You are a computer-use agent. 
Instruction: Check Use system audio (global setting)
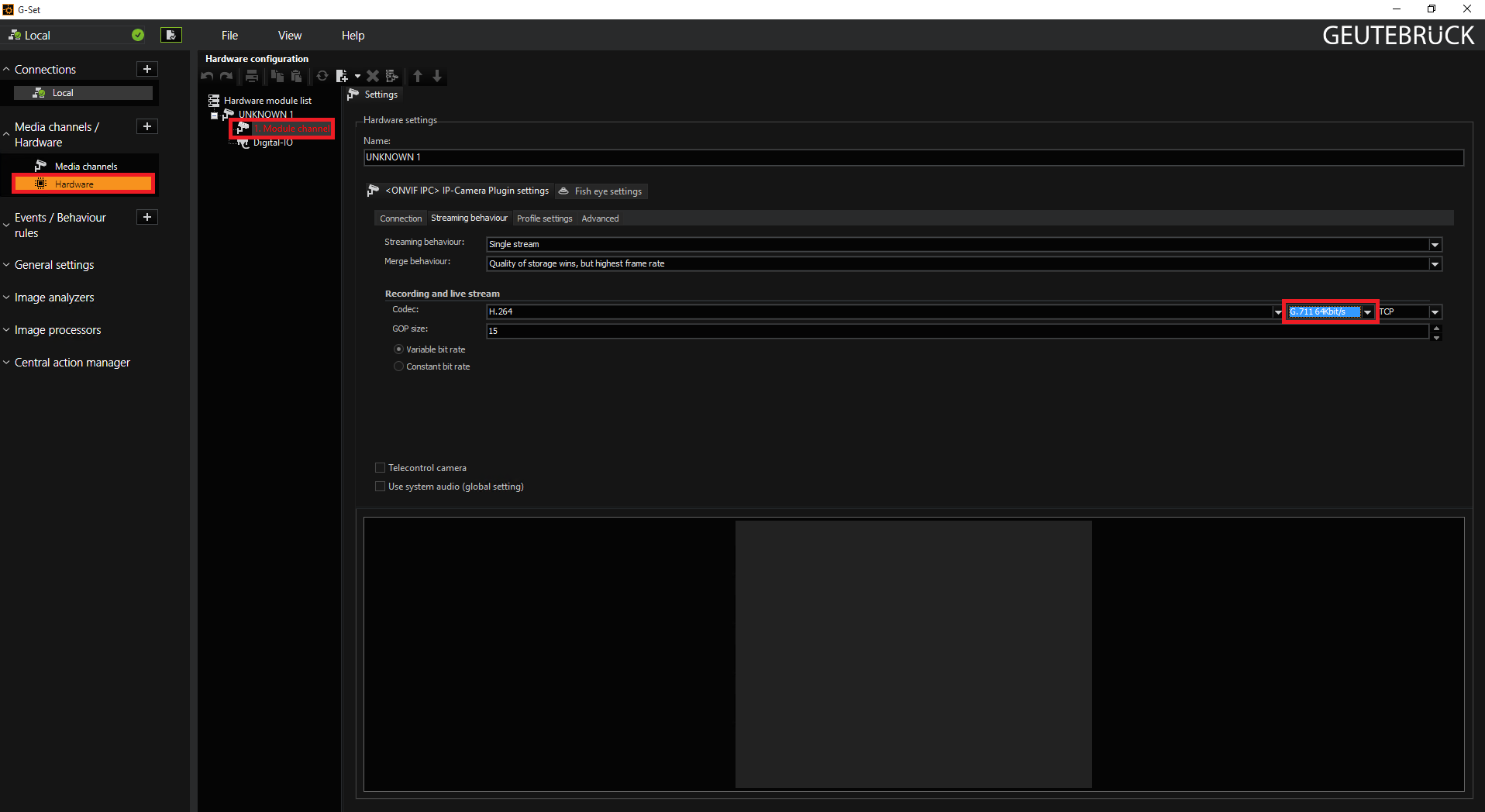tap(381, 487)
